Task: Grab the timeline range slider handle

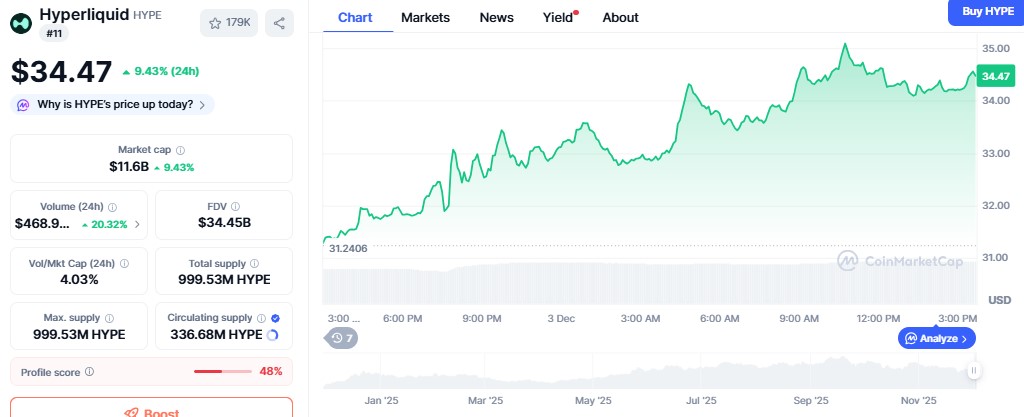Action: pos(974,371)
